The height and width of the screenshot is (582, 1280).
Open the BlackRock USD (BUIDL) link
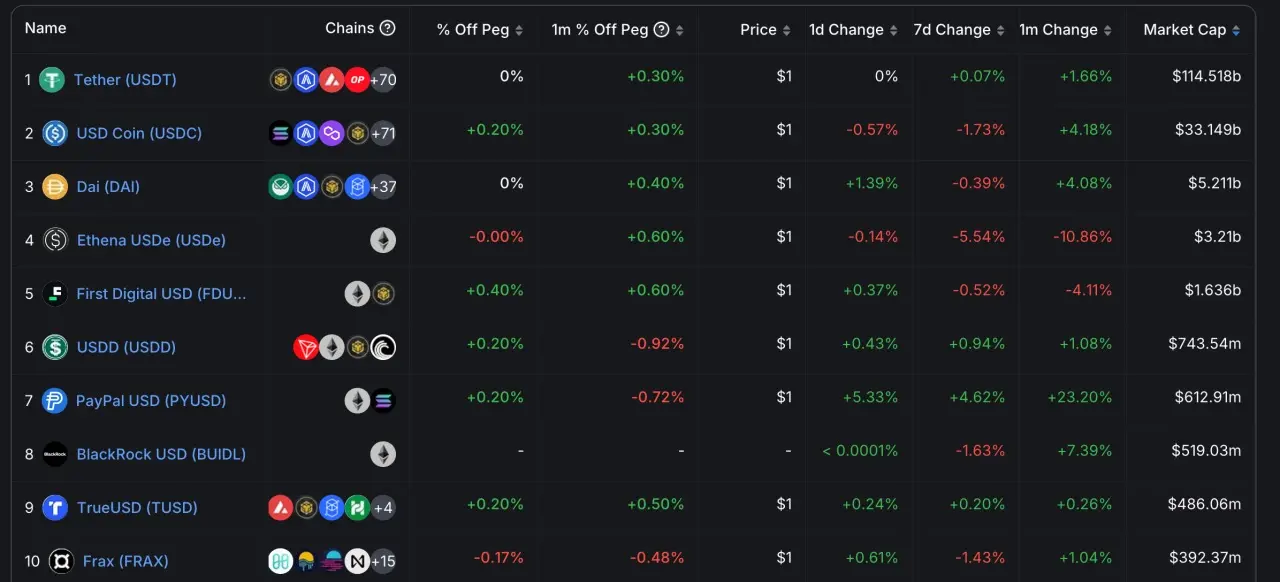[x=161, y=454]
